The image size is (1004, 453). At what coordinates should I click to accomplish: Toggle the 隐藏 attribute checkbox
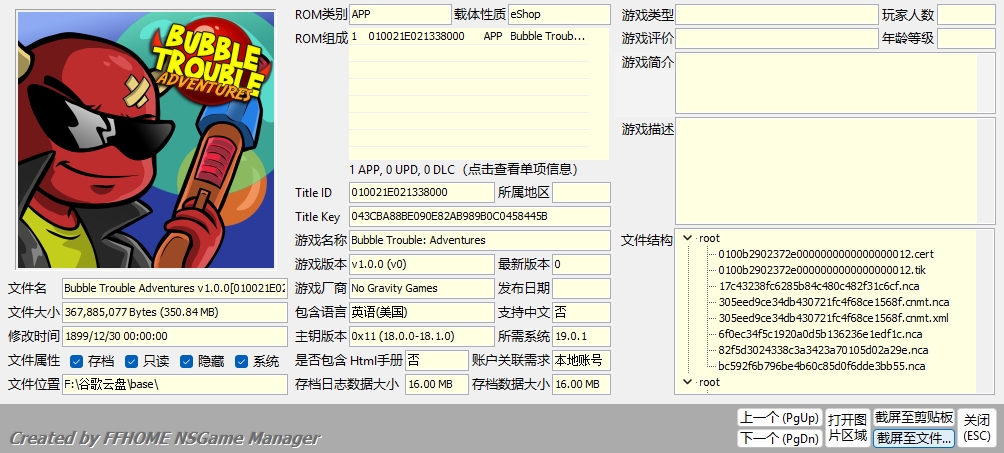pos(187,361)
